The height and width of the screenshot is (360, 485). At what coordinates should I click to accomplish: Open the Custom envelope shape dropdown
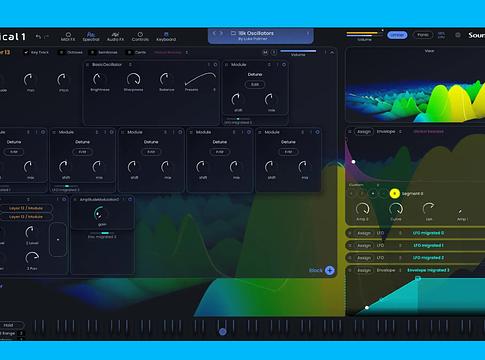click(364, 185)
